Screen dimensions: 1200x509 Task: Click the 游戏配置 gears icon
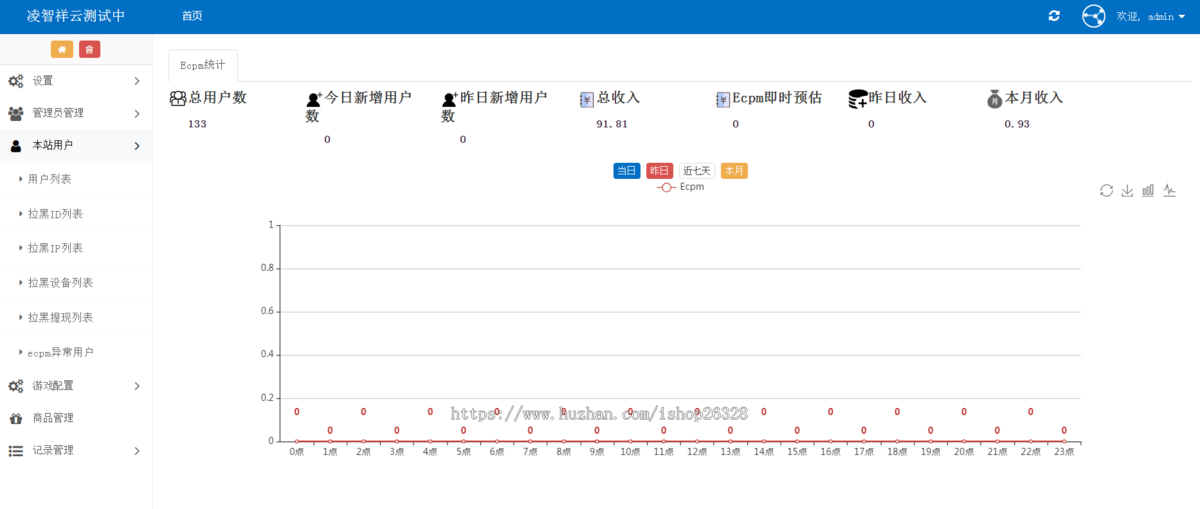(x=16, y=386)
